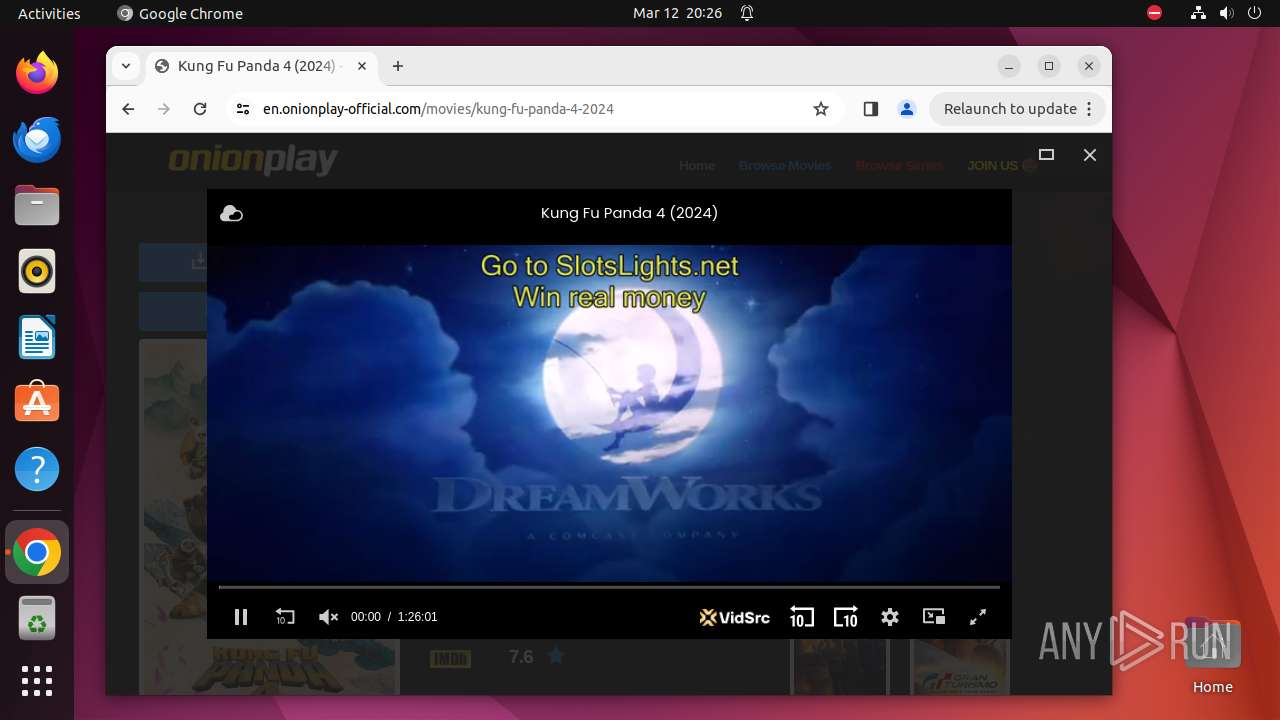This screenshot has width=1280, height=720.
Task: Bookmark this page with star
Action: [x=821, y=109]
